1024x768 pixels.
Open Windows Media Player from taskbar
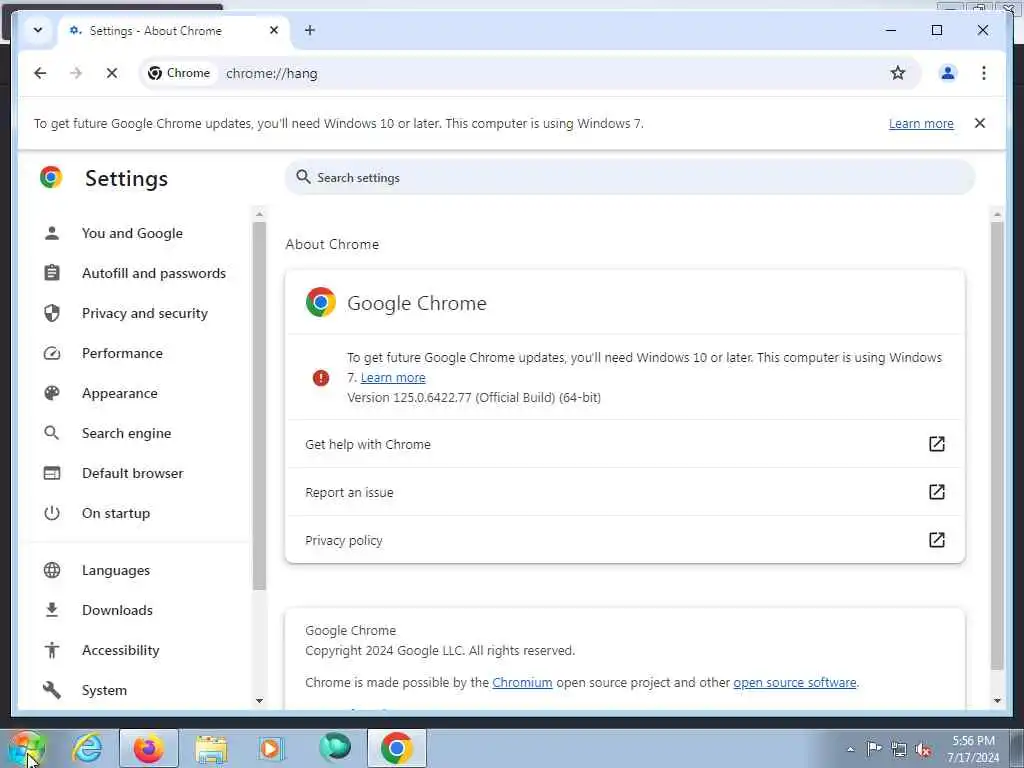270,748
